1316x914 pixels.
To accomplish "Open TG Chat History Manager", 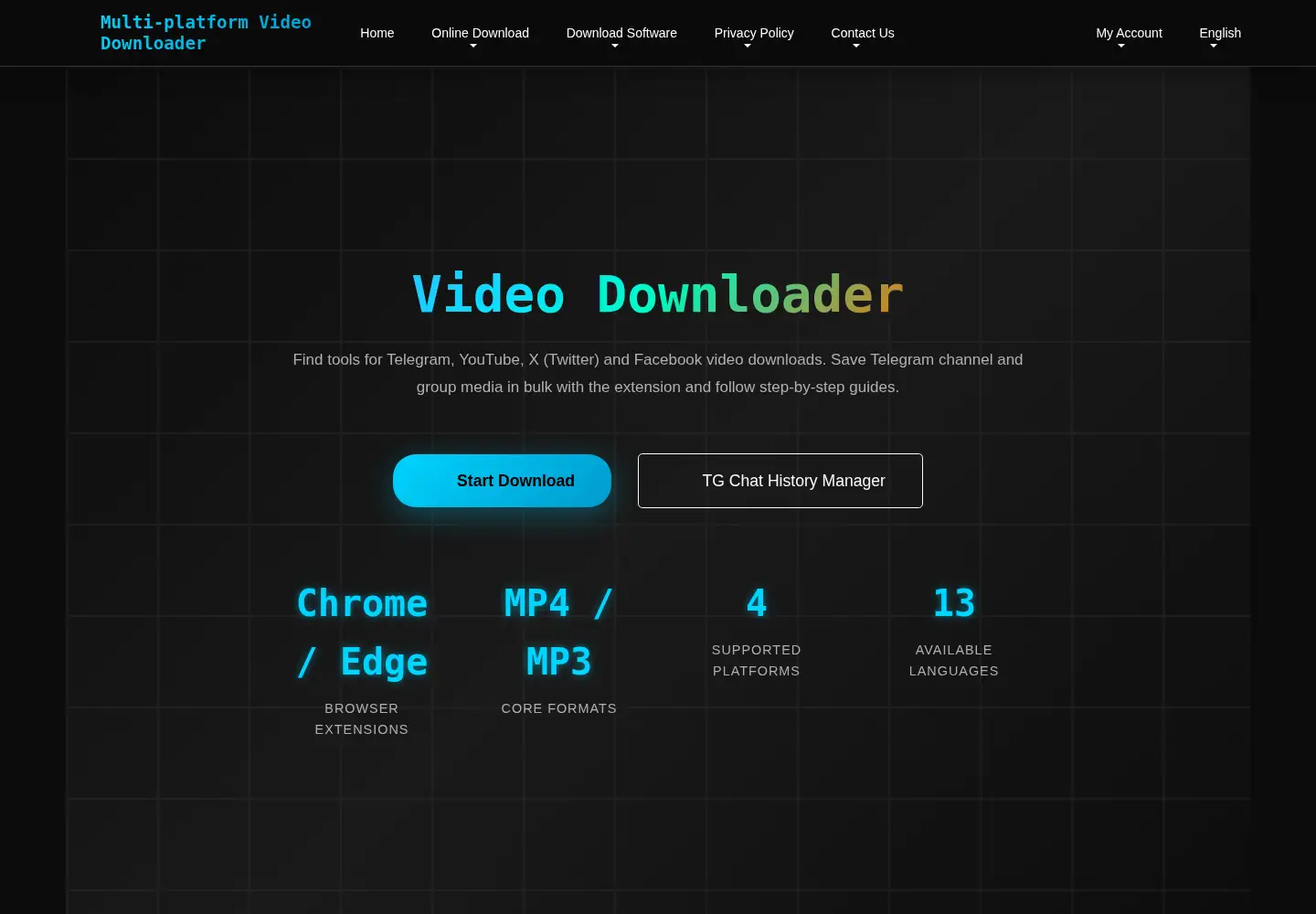I will 780,481.
